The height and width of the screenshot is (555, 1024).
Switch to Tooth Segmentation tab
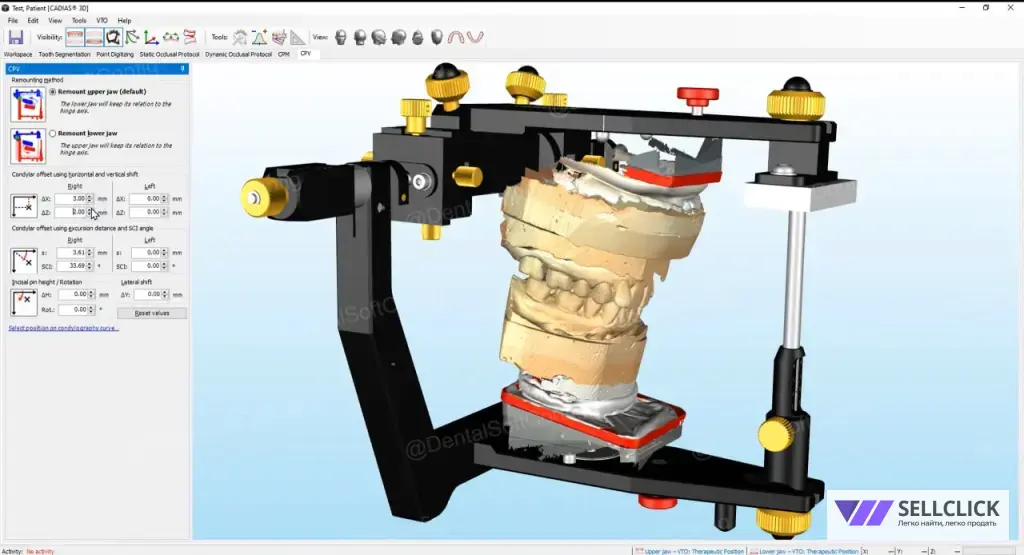[64, 54]
